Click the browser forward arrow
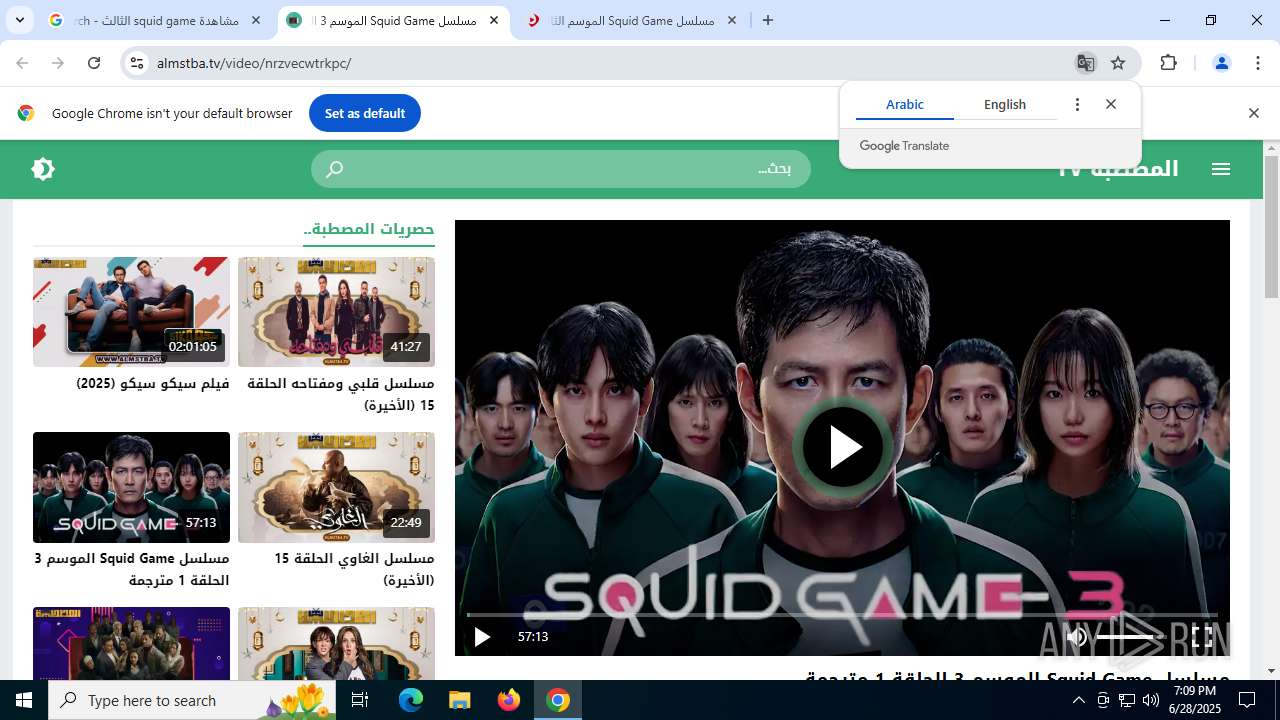 pyautogui.click(x=58, y=63)
